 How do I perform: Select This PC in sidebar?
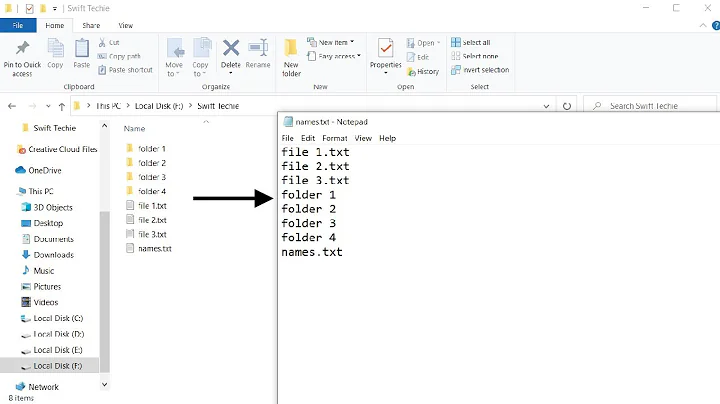(36, 191)
